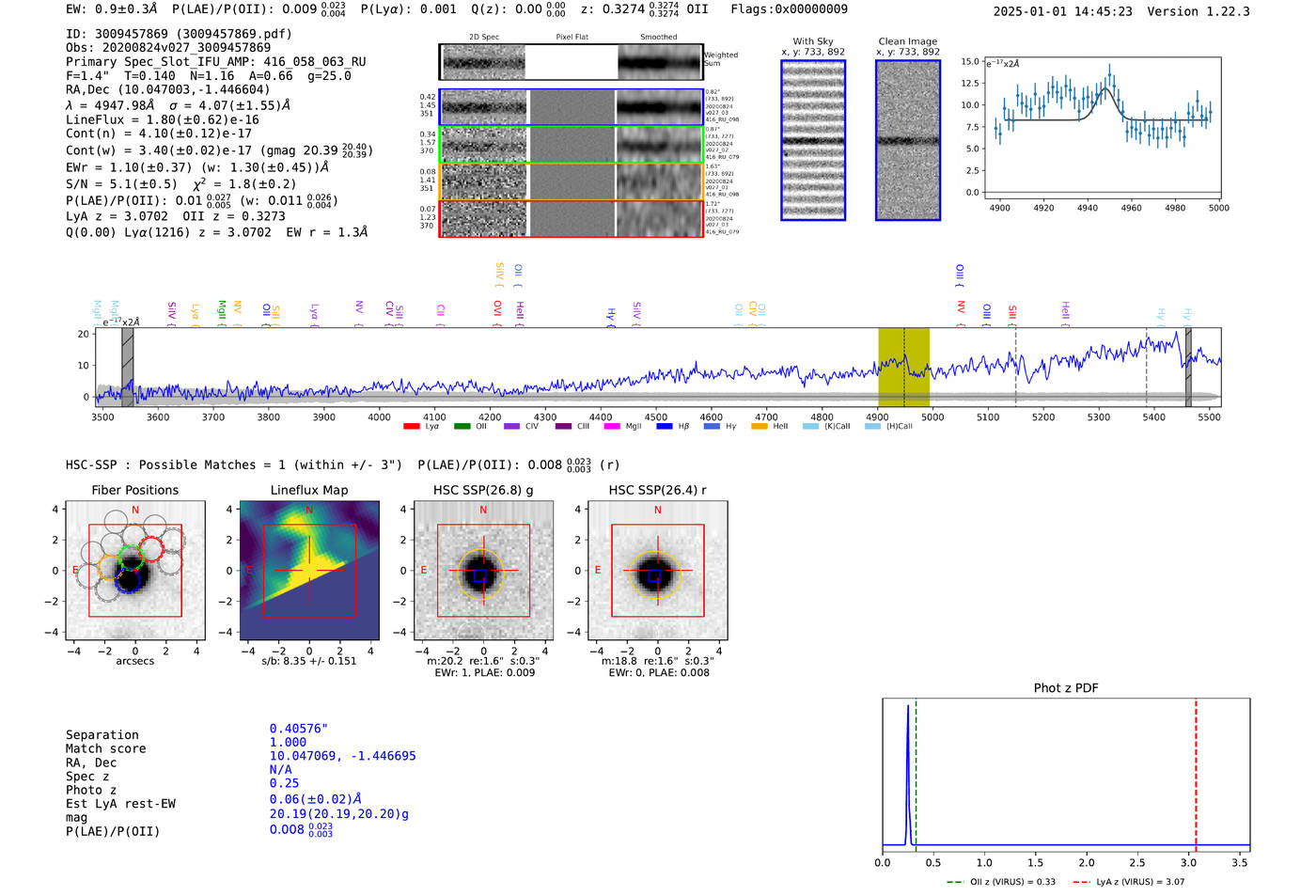1316x896 pixels.
Task: Click the blue Hβ legend swatch
Action: 665,427
